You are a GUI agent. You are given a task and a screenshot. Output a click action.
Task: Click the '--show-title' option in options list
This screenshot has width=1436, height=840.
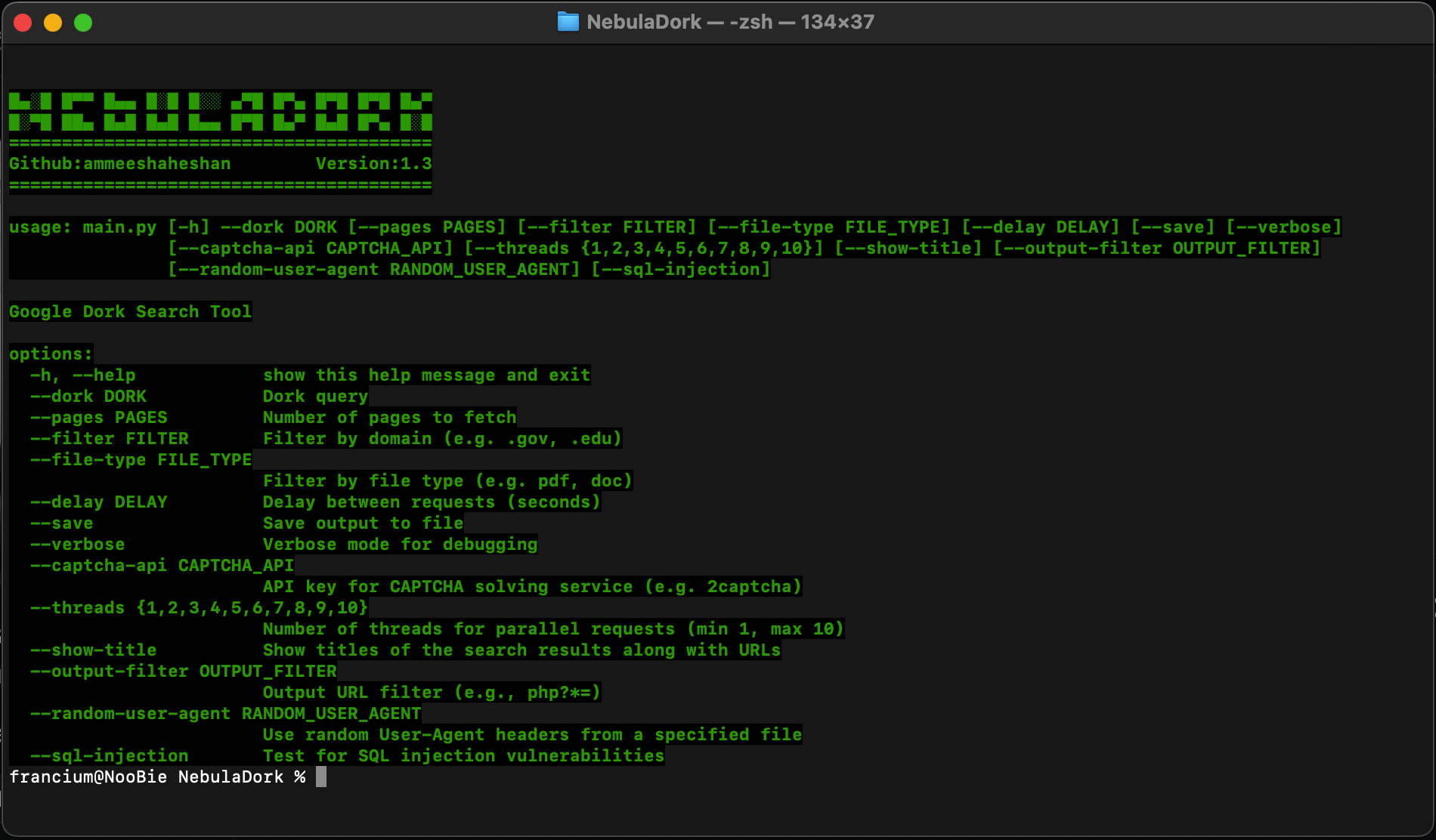[x=94, y=650]
